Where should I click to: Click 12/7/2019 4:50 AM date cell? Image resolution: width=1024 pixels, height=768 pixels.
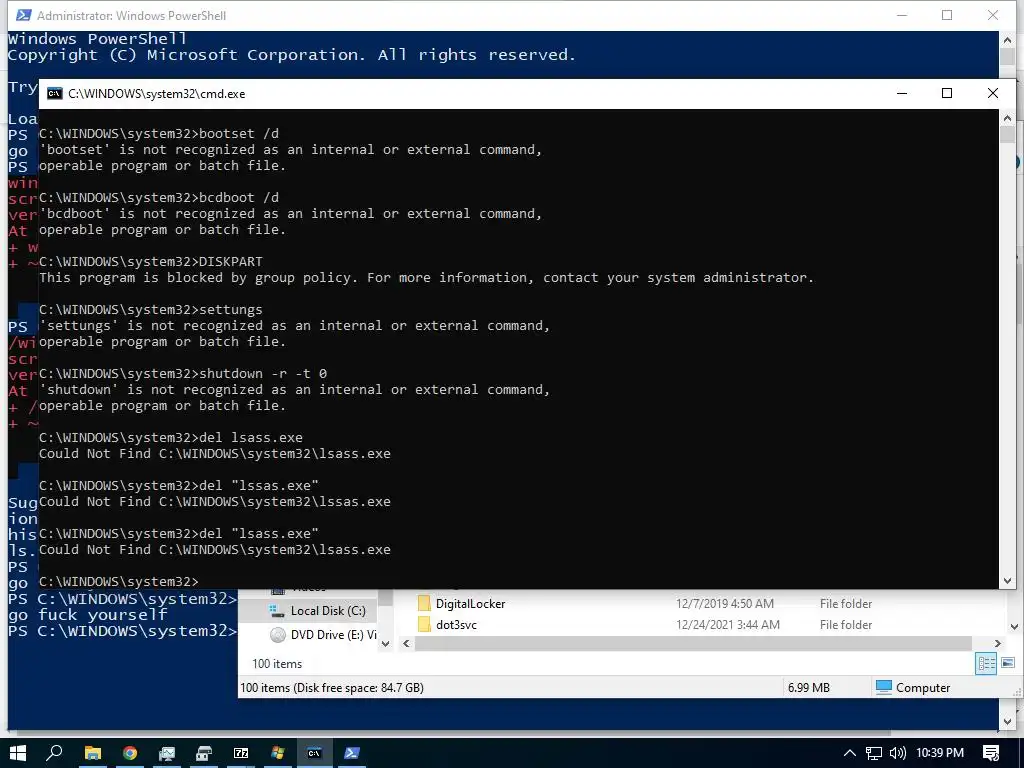[x=725, y=603]
